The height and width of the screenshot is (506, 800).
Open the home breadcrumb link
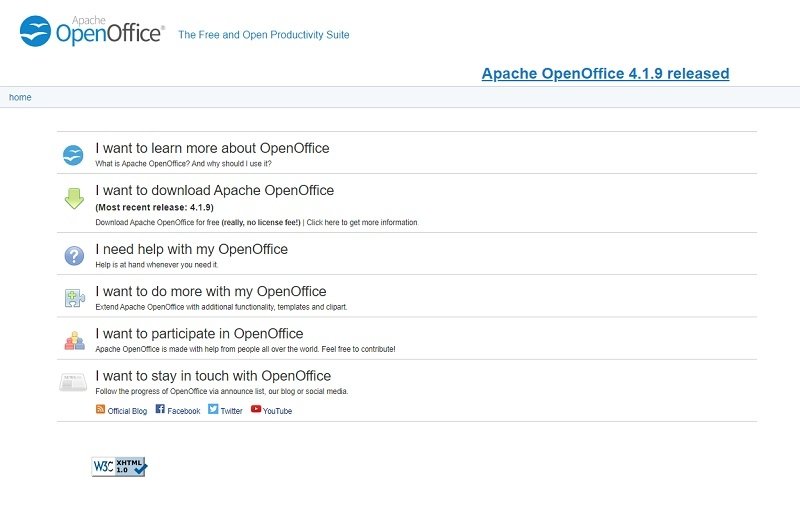[x=20, y=97]
